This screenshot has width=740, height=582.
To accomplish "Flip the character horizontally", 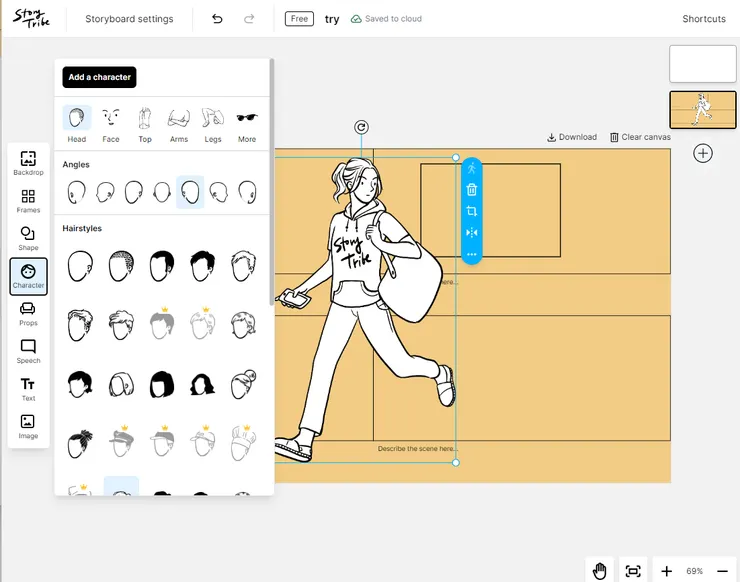I will [472, 233].
